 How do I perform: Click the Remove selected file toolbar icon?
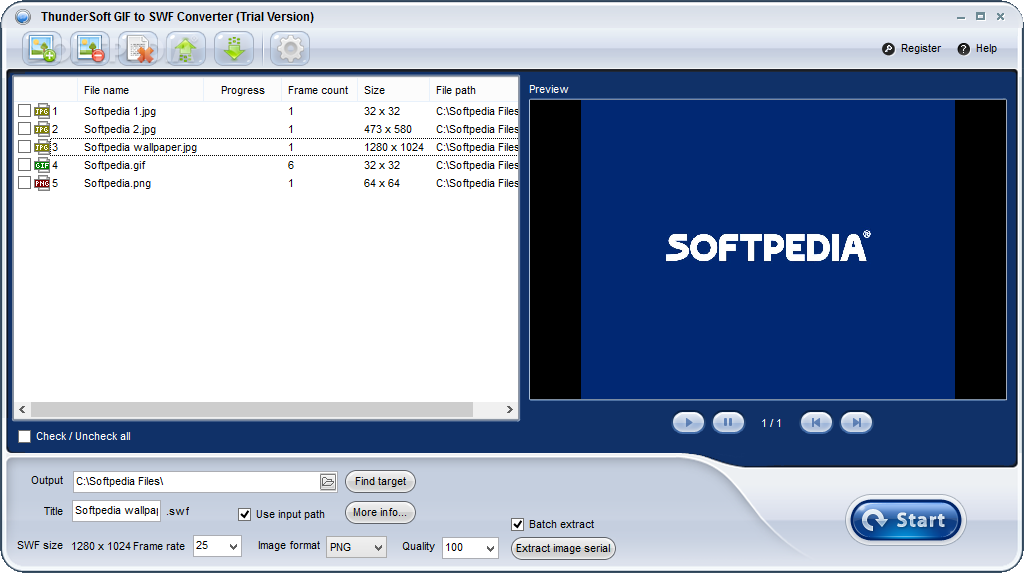90,48
